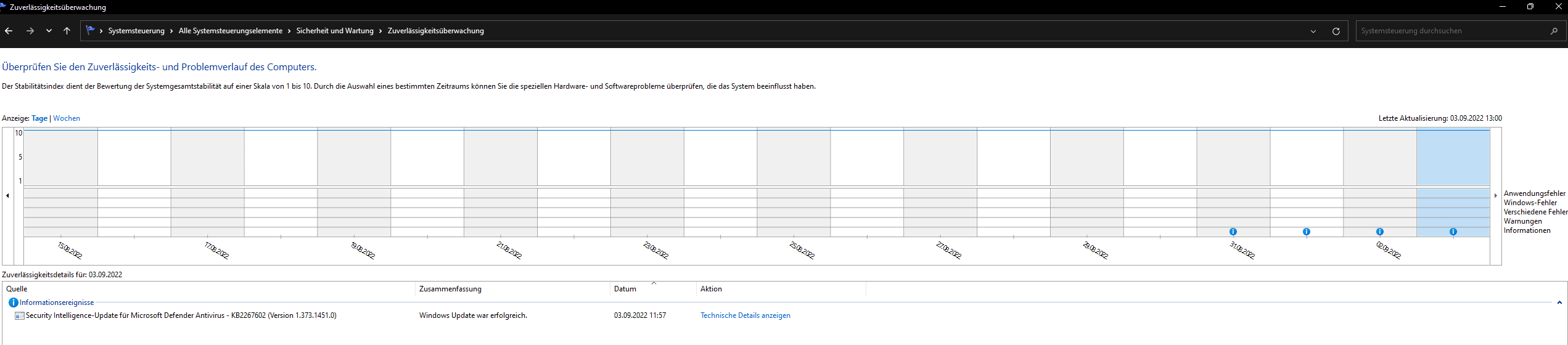
Task: Open the address bar history dropdown
Action: click(1313, 31)
